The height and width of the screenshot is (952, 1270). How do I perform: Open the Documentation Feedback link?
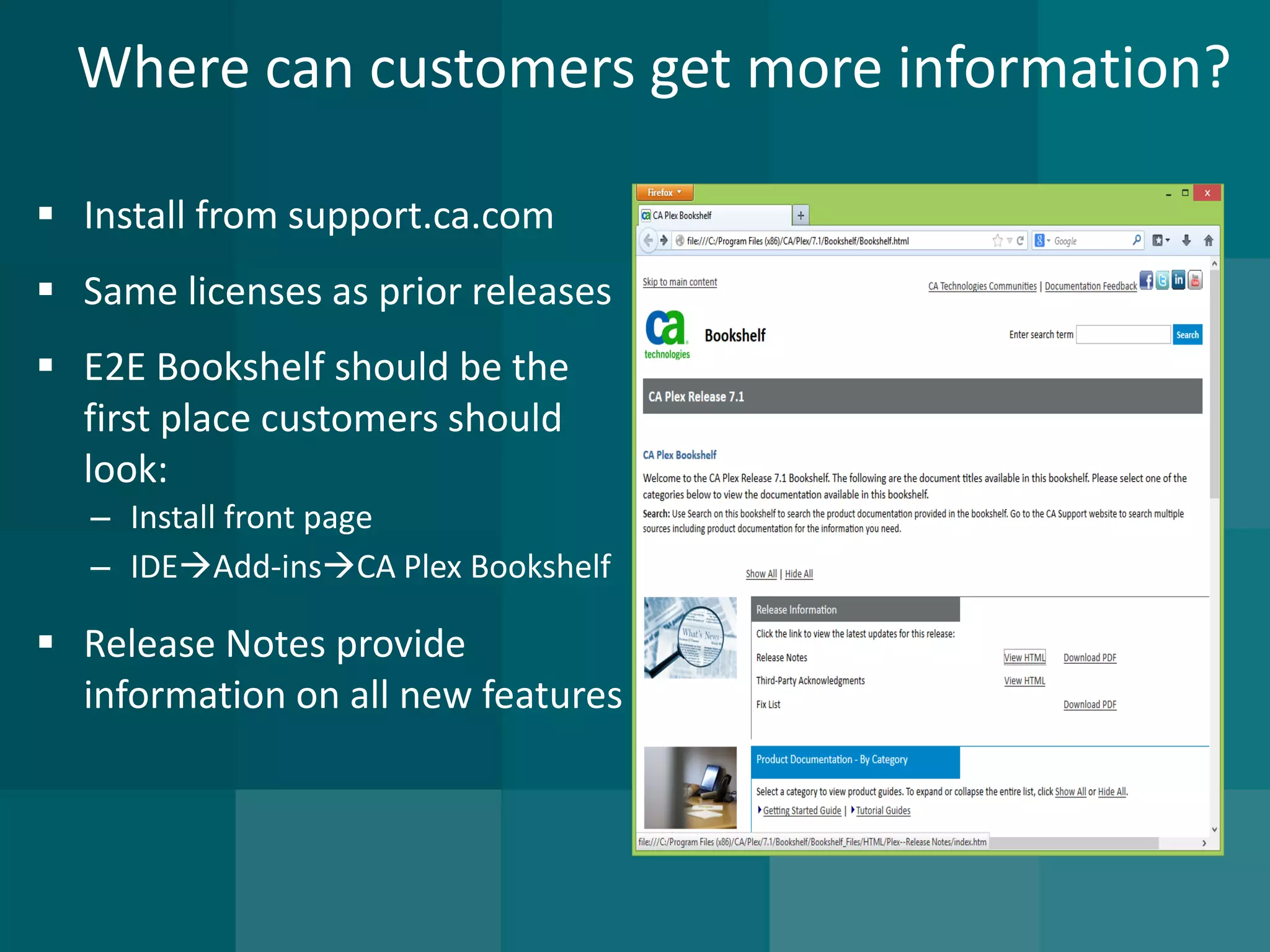[1091, 286]
